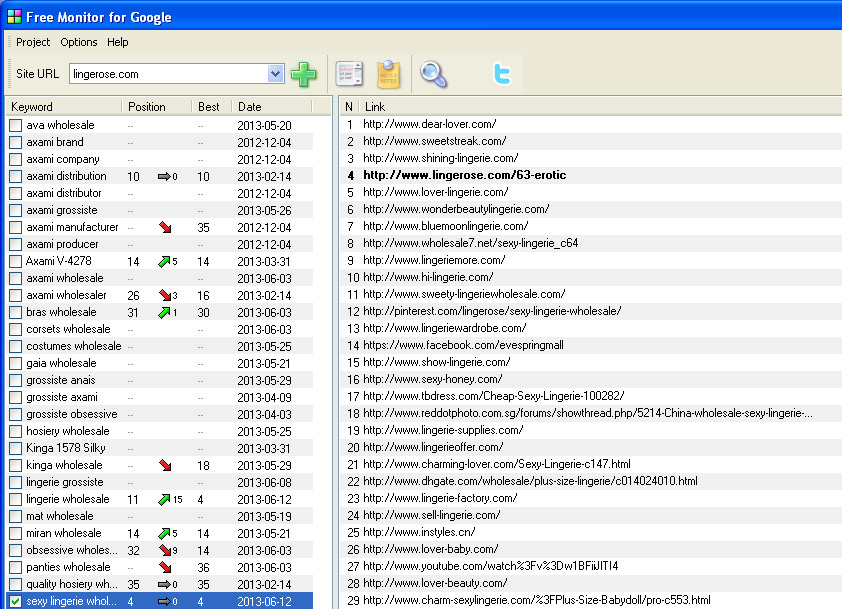
Task: Select the keyword 'costumes wholesale'
Action: point(74,346)
